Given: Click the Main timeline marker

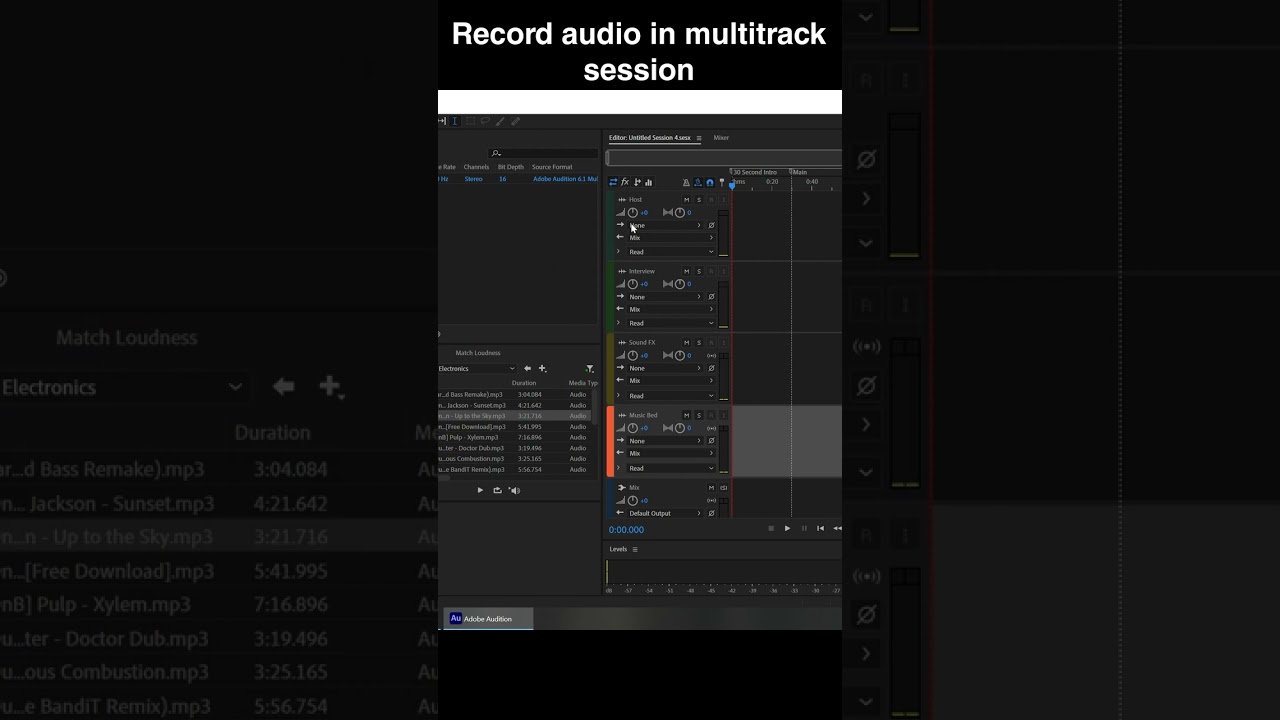Looking at the screenshot, I should click(x=798, y=172).
